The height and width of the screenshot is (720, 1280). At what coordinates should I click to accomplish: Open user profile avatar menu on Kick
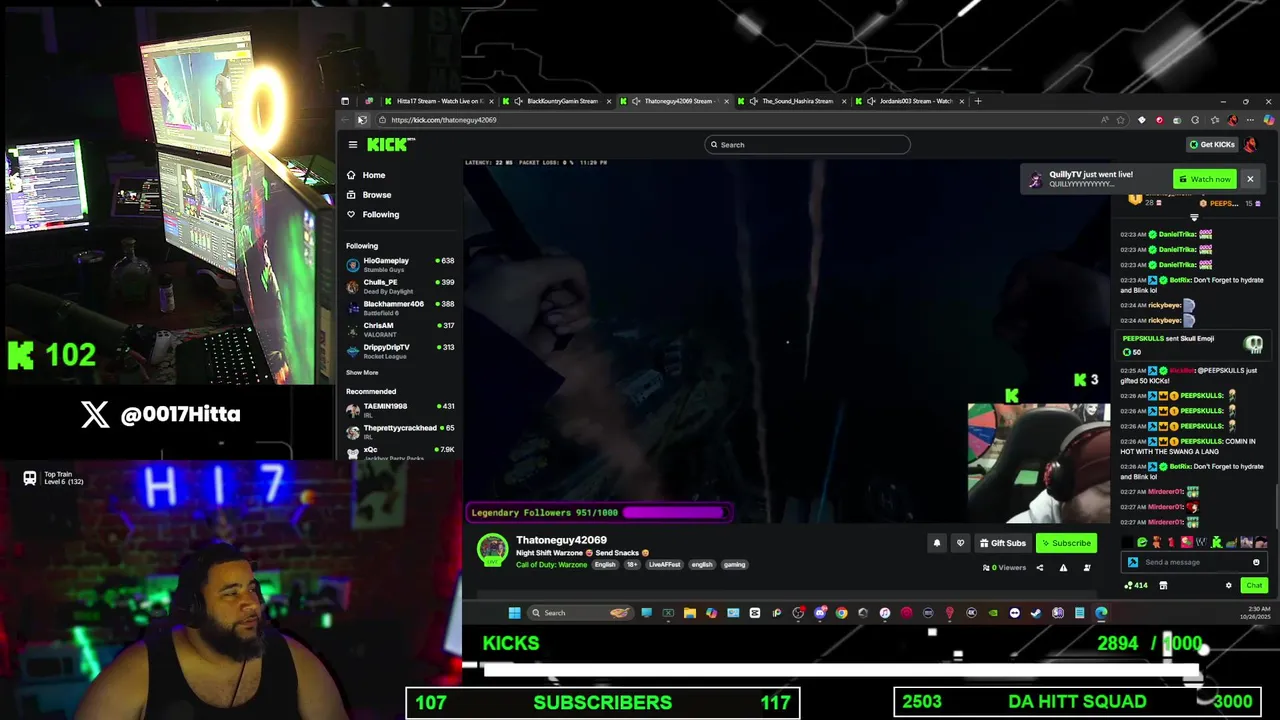pyautogui.click(x=1250, y=145)
